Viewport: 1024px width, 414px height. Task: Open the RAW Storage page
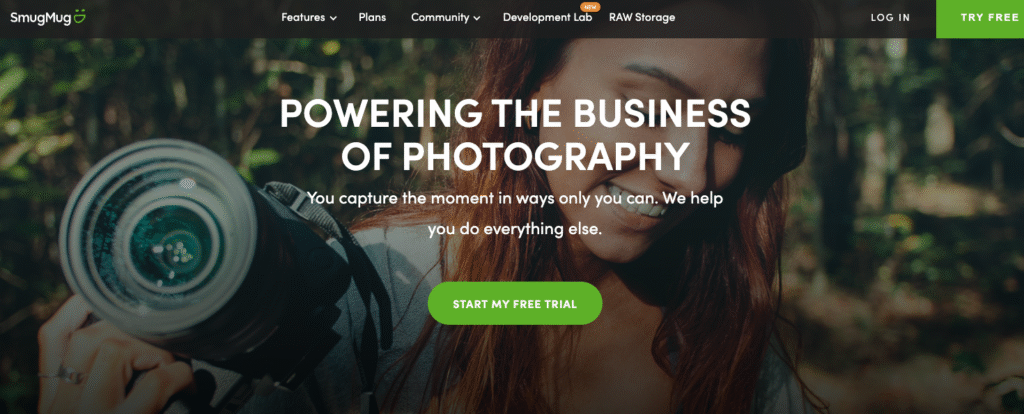coord(642,18)
